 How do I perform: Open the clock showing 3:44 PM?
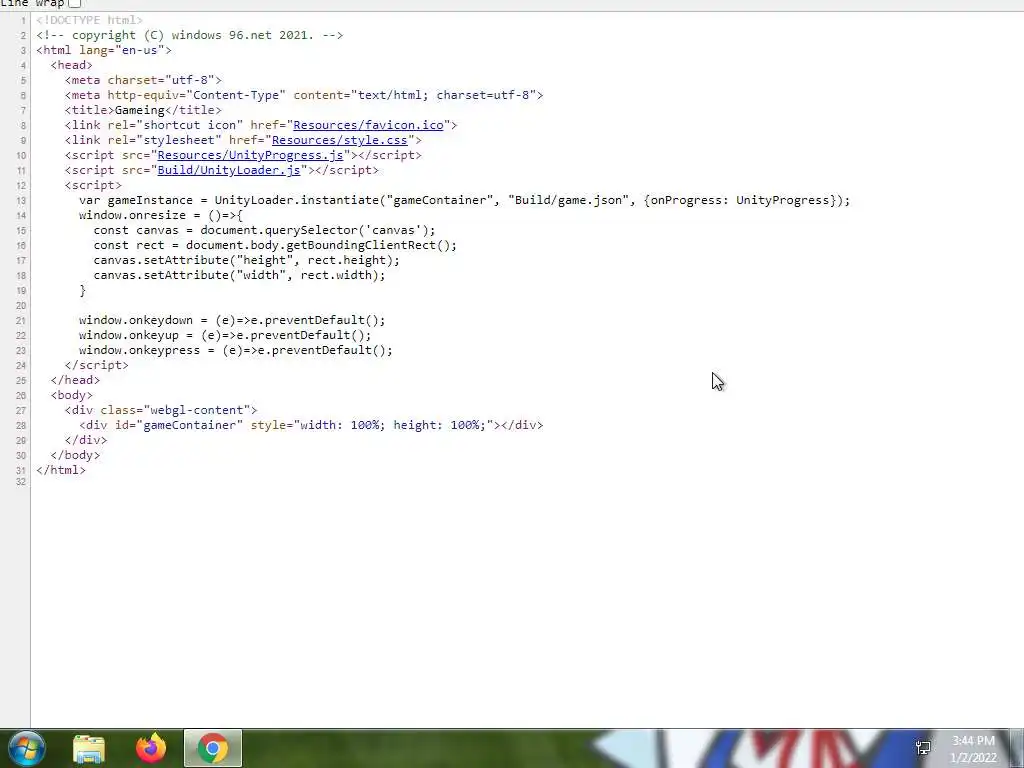tap(973, 749)
